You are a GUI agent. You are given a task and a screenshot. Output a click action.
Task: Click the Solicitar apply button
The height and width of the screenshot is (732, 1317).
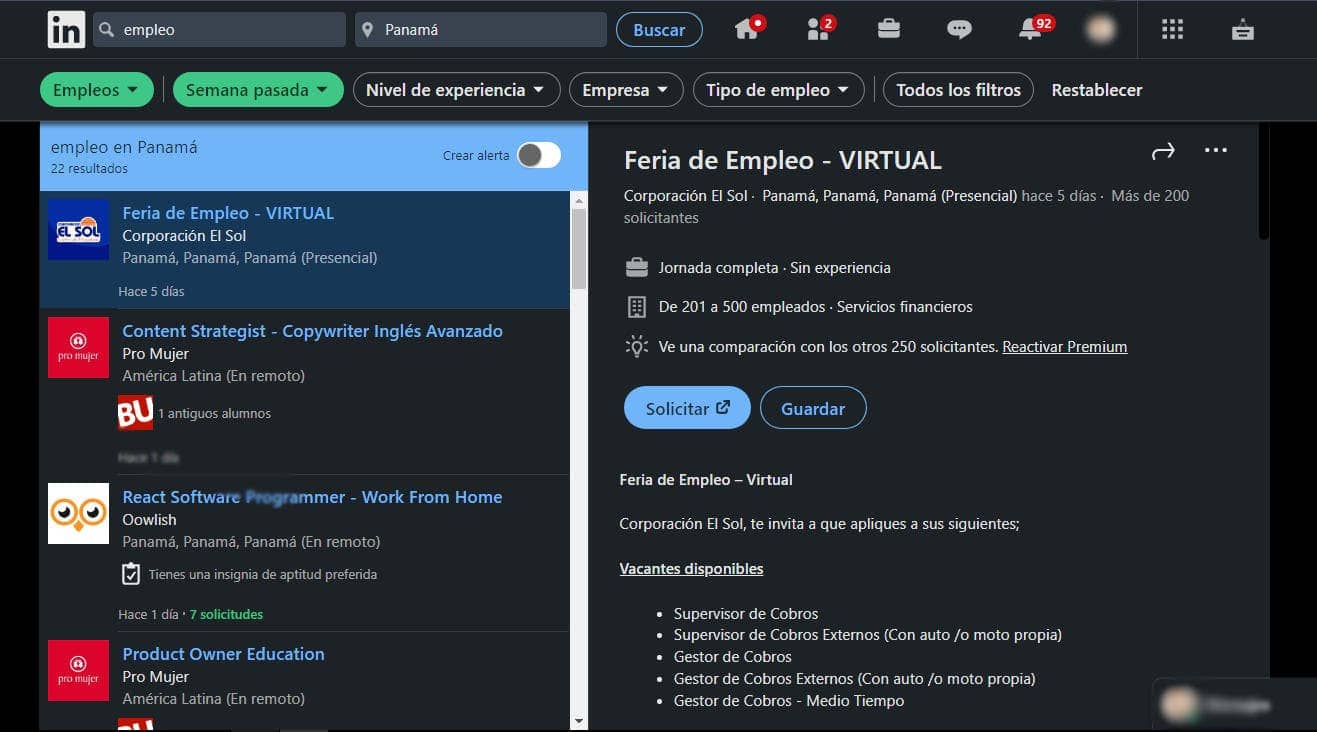[687, 408]
